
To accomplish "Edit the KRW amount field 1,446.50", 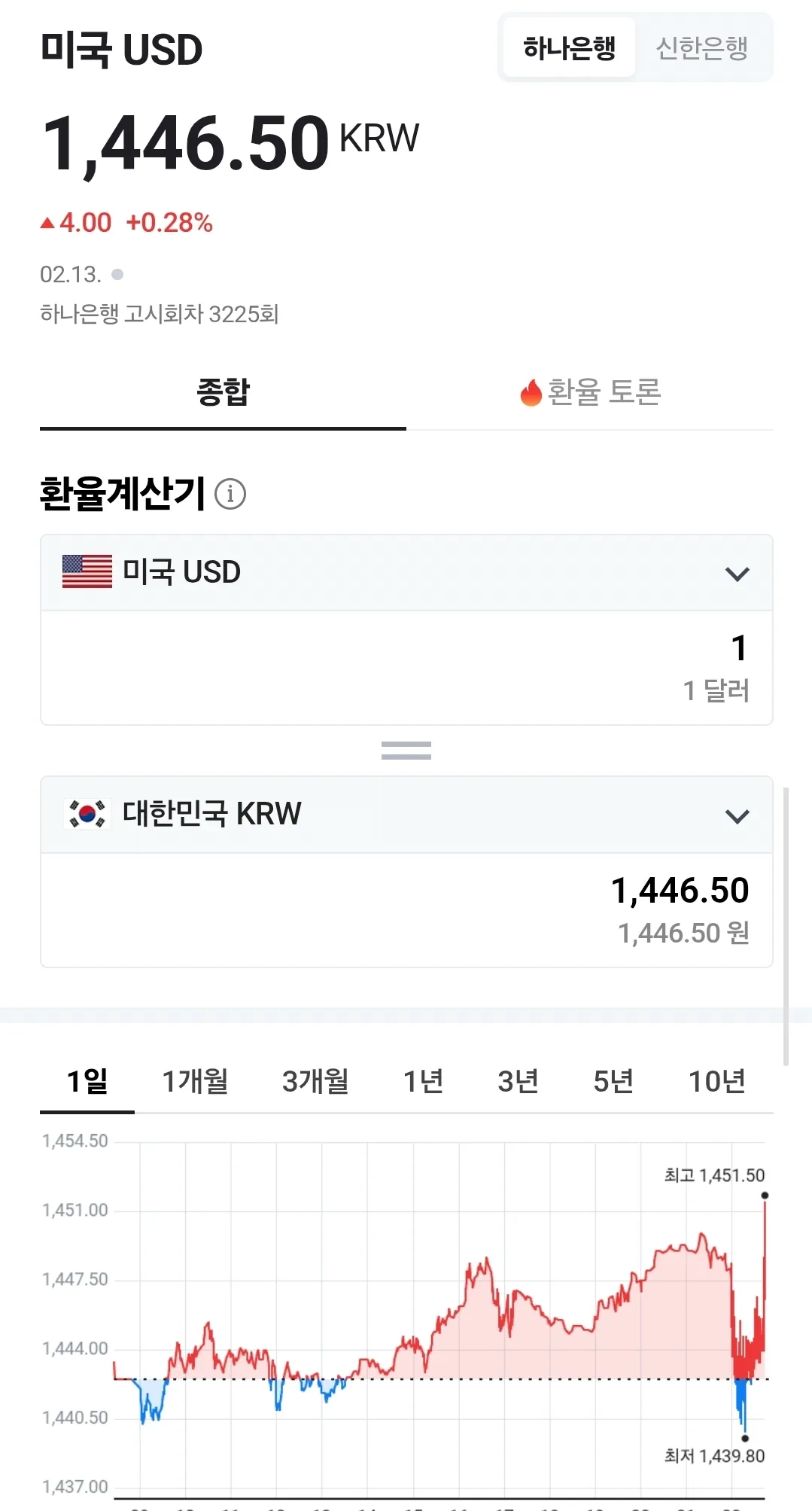I will (x=406, y=910).
